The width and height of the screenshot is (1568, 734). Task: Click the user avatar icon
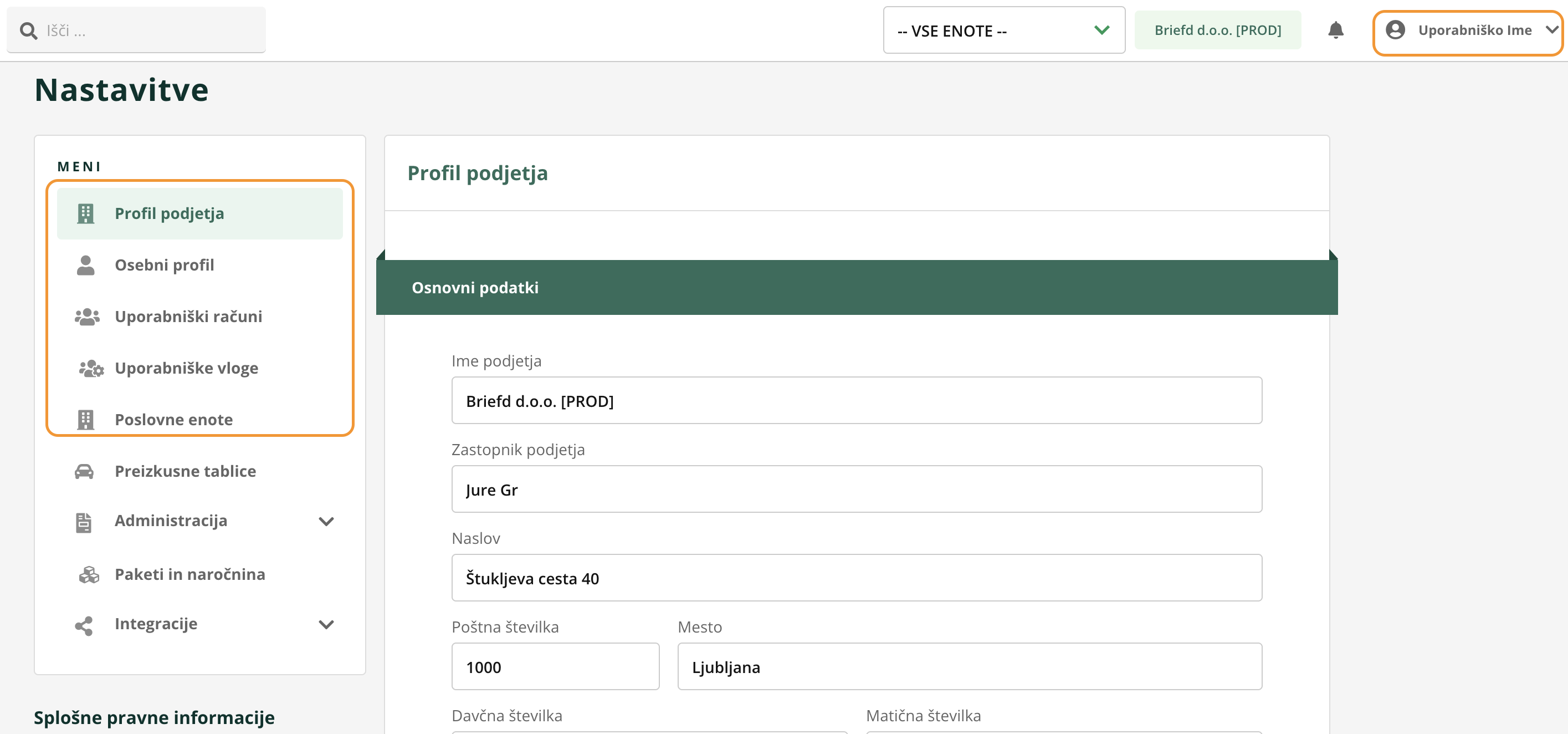coord(1395,30)
